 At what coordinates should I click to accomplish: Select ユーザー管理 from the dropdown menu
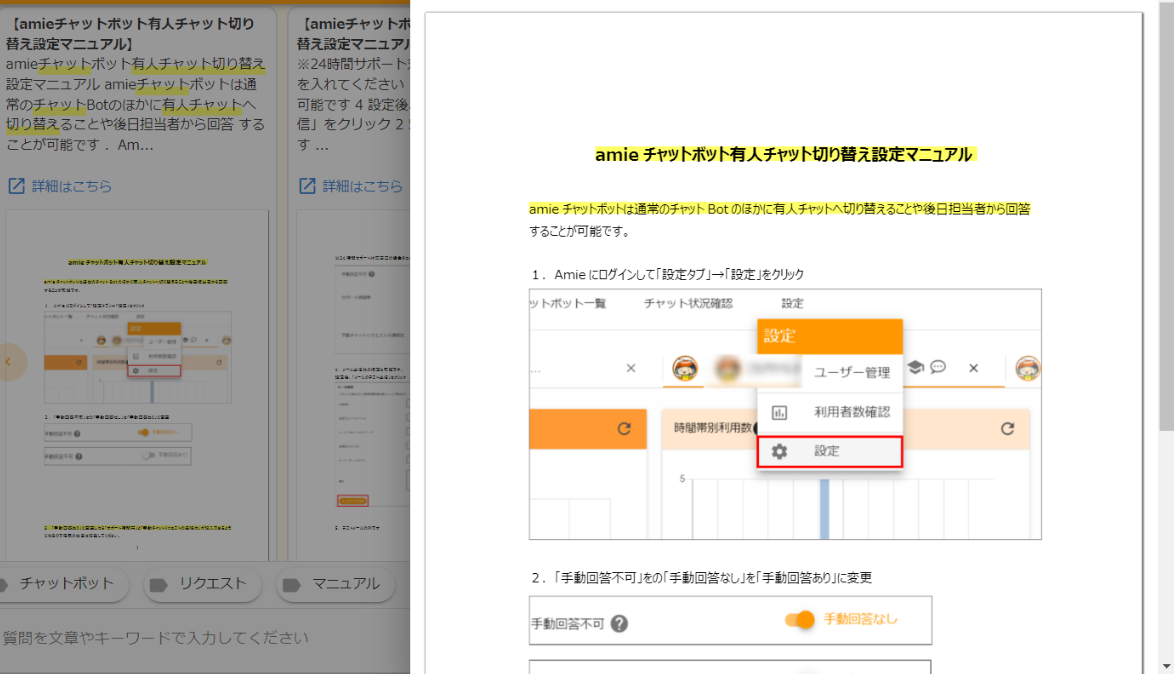(851, 372)
